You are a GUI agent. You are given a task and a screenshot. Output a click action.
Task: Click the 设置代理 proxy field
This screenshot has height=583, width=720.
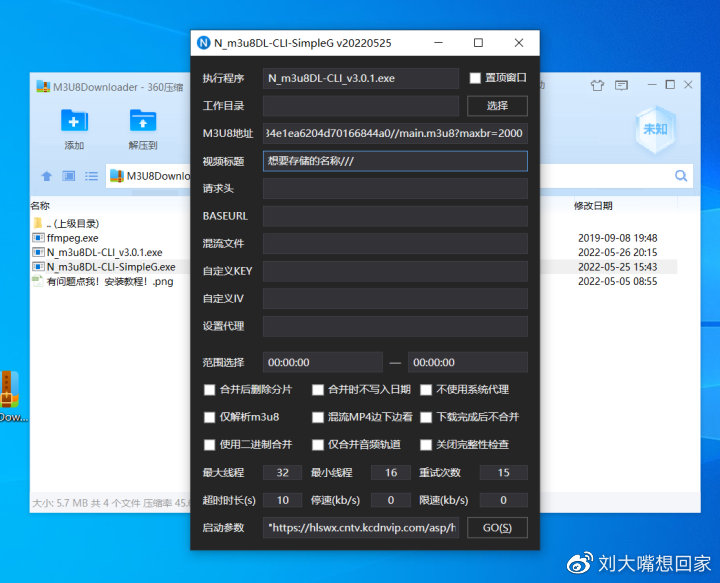395,326
